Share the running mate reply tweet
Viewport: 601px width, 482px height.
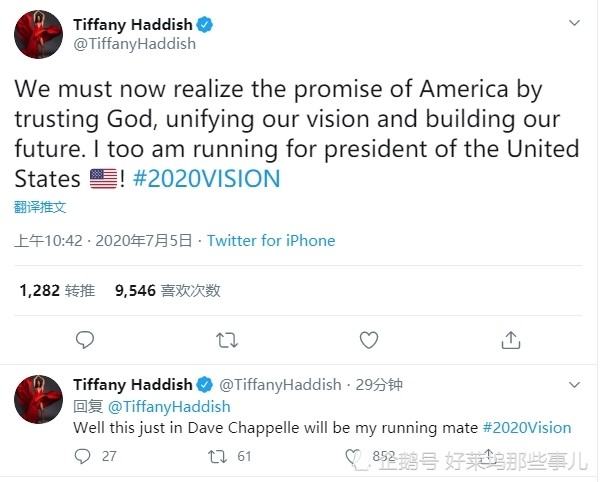click(488, 456)
